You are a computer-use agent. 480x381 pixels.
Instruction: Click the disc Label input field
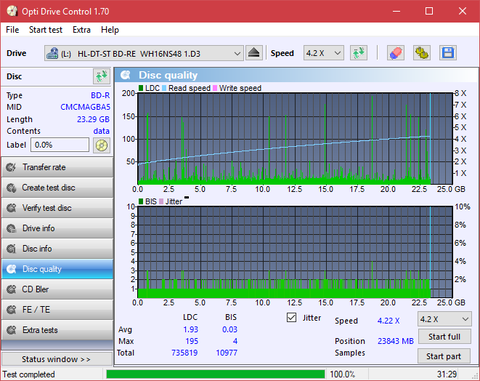point(60,145)
